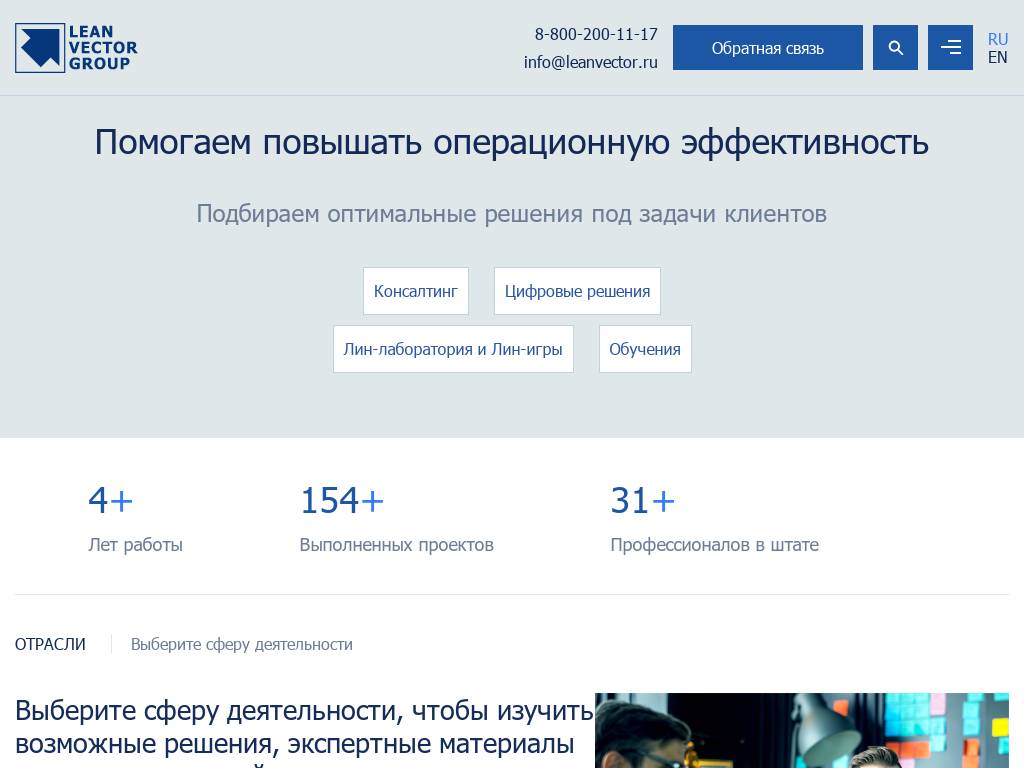Call the 8-800-200-11-17 phone number
The image size is (1024, 768).
596,34
